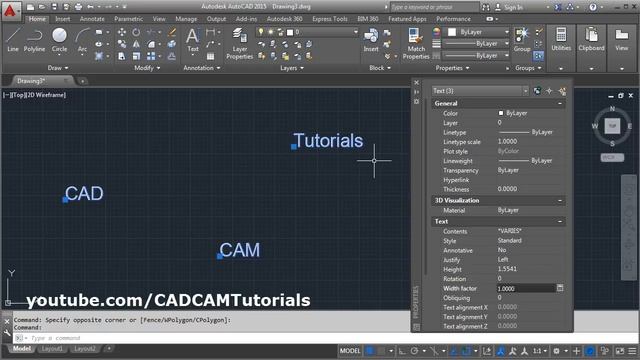Click the Array tool icon

tap(151, 56)
